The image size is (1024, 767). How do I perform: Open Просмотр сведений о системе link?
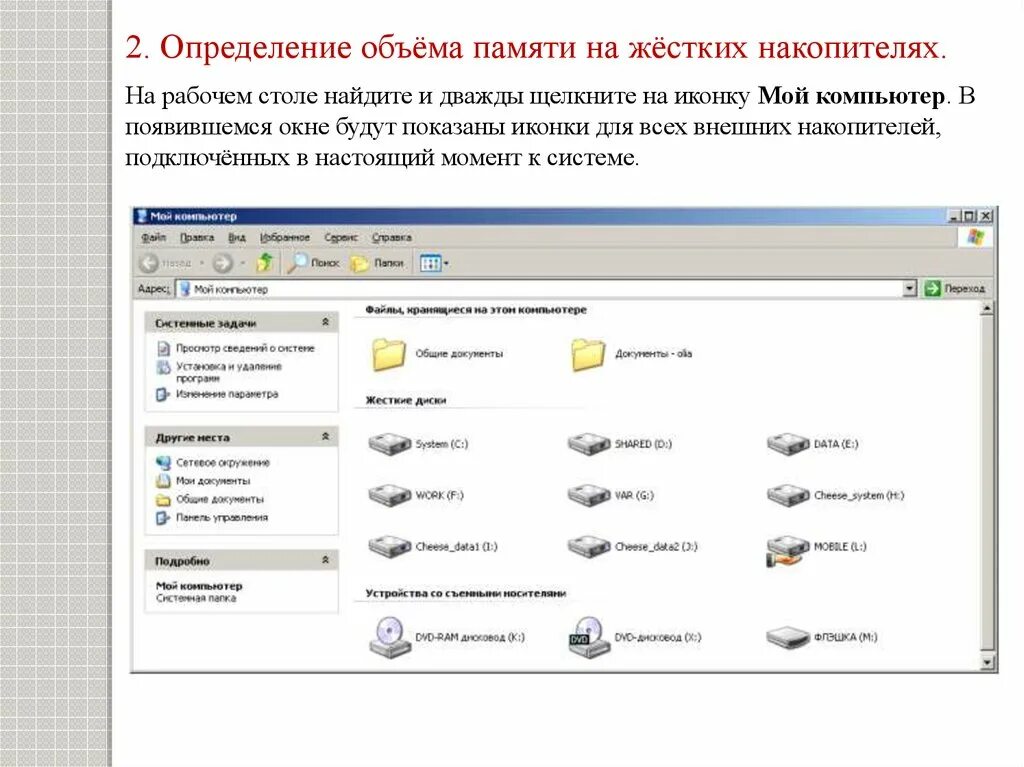pyautogui.click(x=245, y=348)
